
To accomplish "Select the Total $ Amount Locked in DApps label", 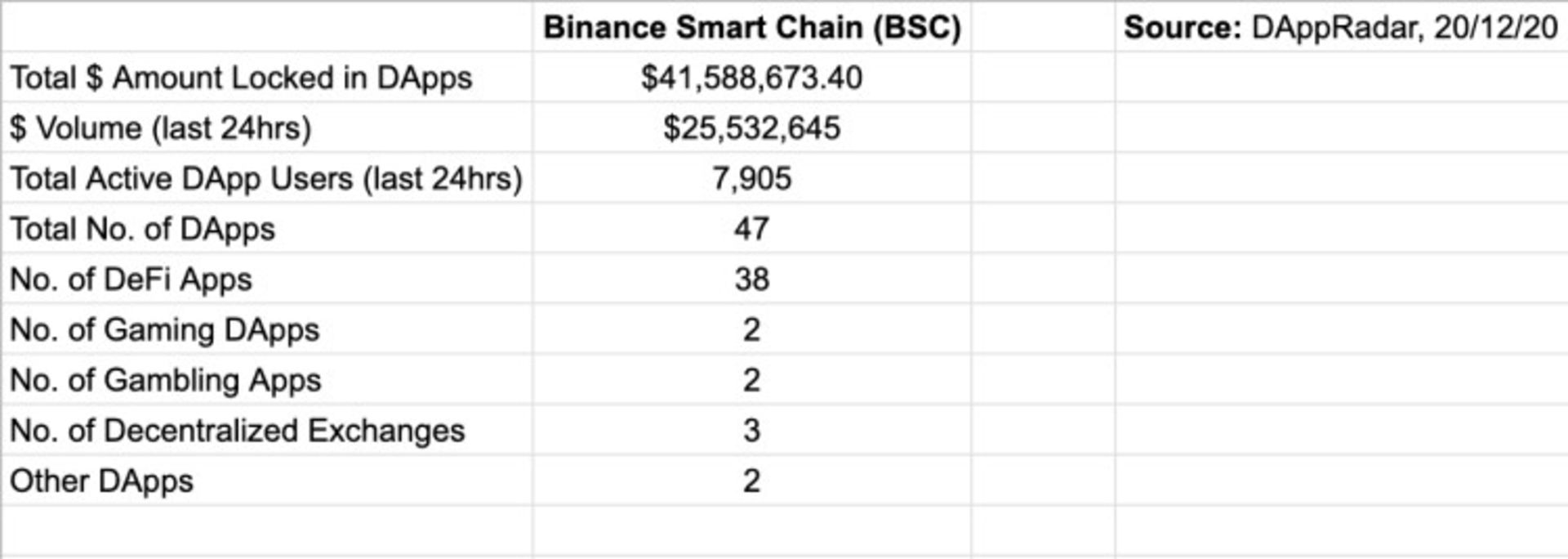I will click(x=241, y=78).
